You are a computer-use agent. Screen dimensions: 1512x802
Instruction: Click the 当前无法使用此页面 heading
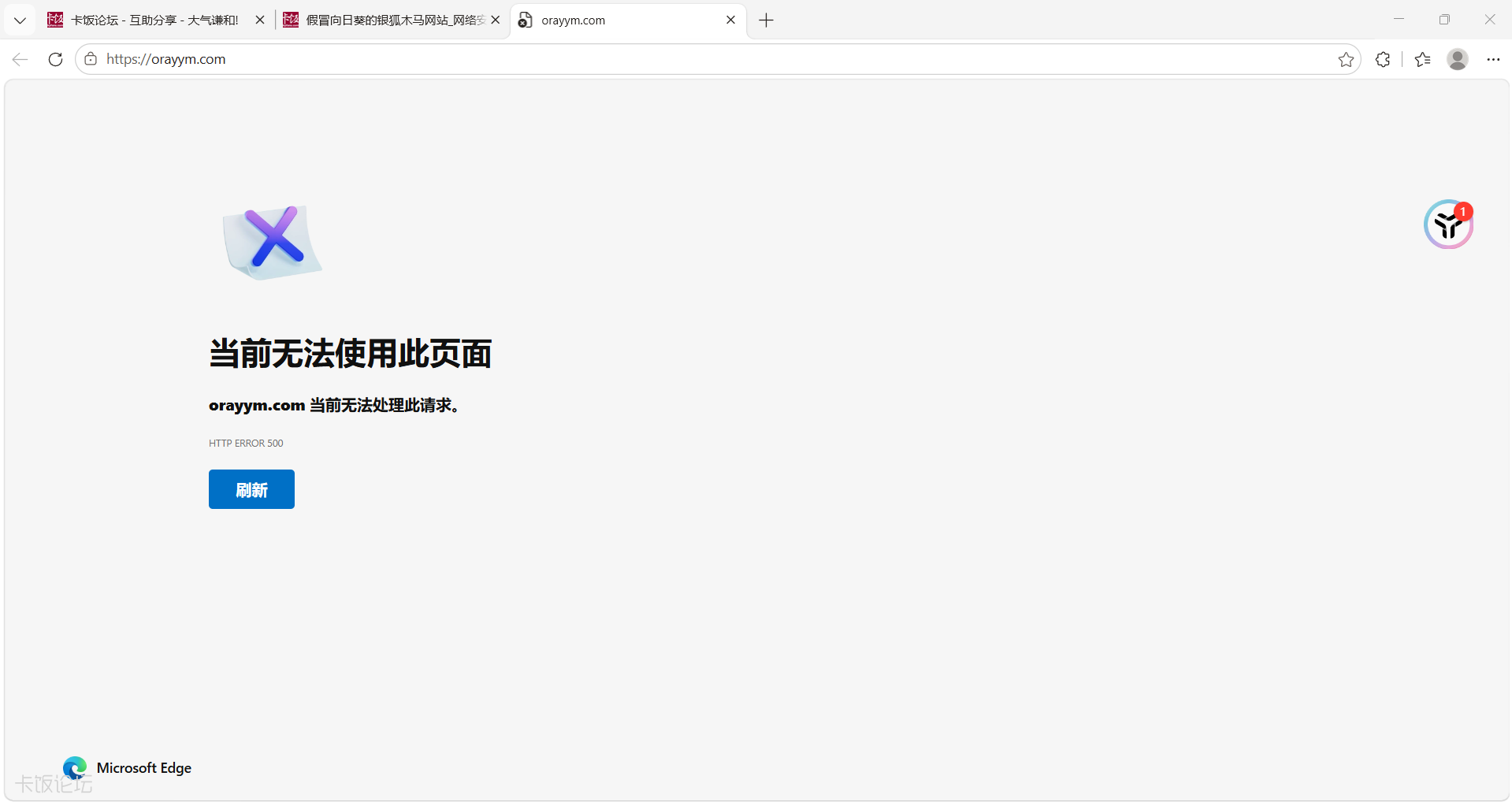coord(351,353)
